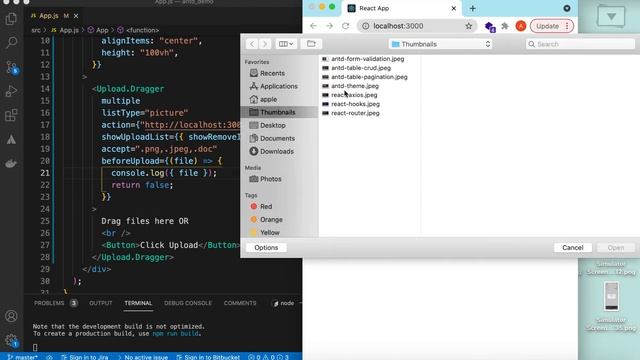Click Sign in to Jira in status bar

click(85, 357)
